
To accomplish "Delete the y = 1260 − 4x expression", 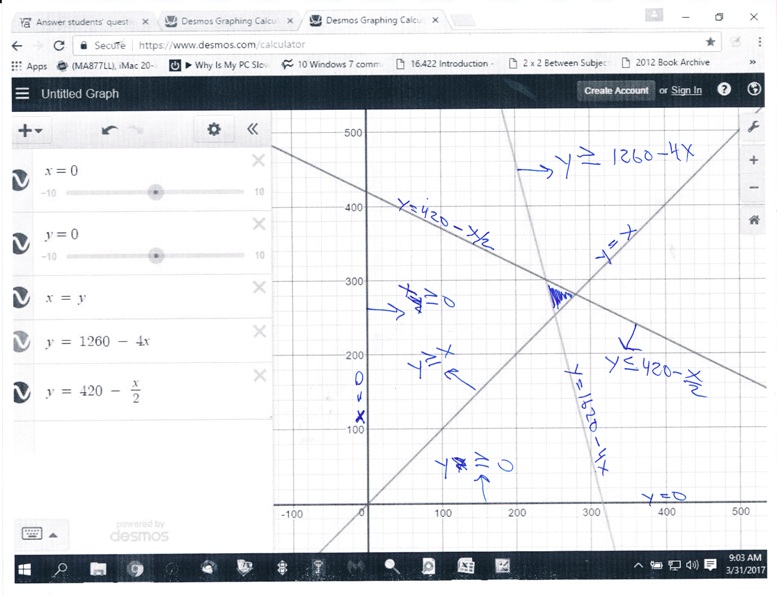I will [x=260, y=331].
